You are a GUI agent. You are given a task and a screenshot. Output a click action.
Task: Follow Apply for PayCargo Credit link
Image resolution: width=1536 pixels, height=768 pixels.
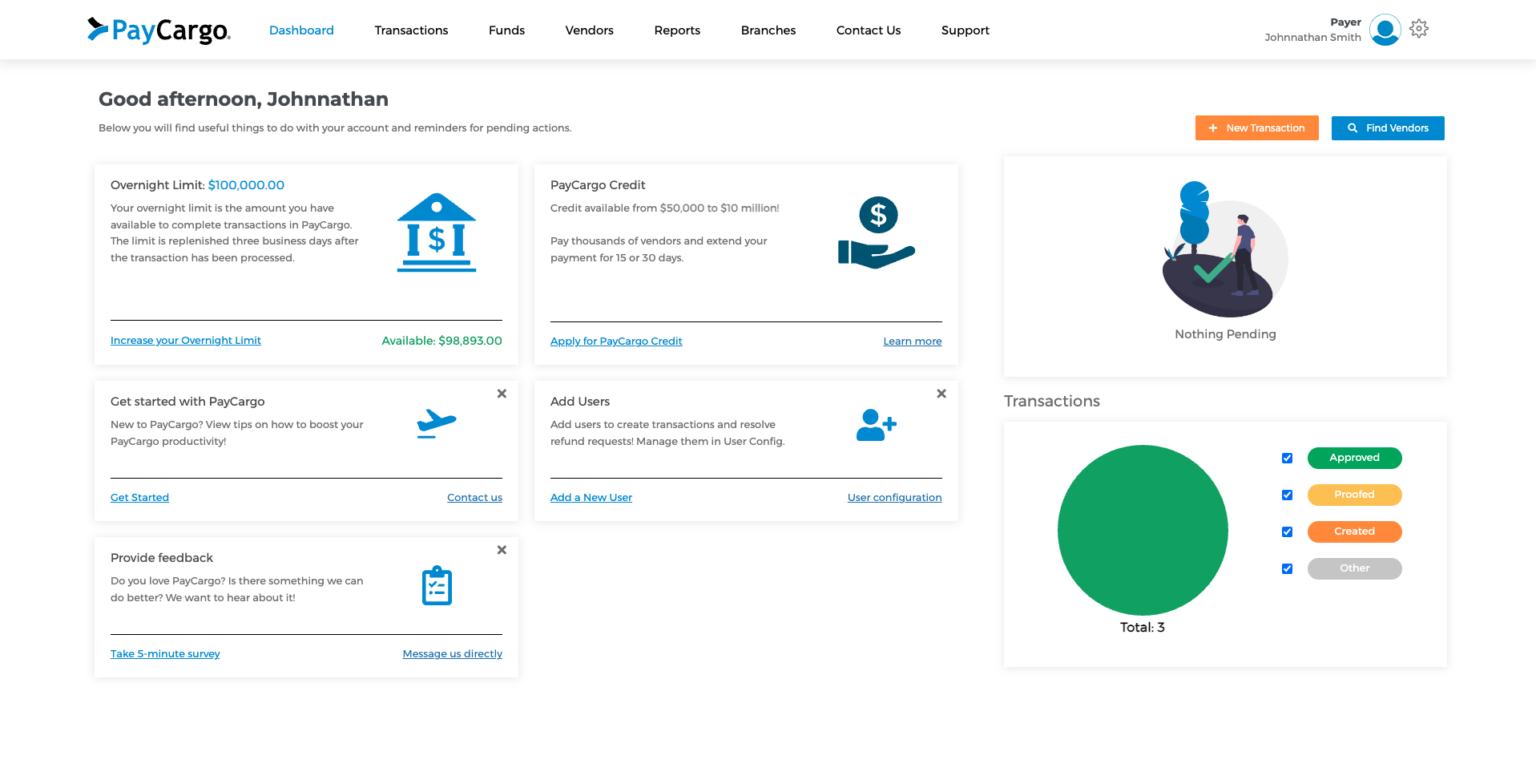click(x=616, y=341)
